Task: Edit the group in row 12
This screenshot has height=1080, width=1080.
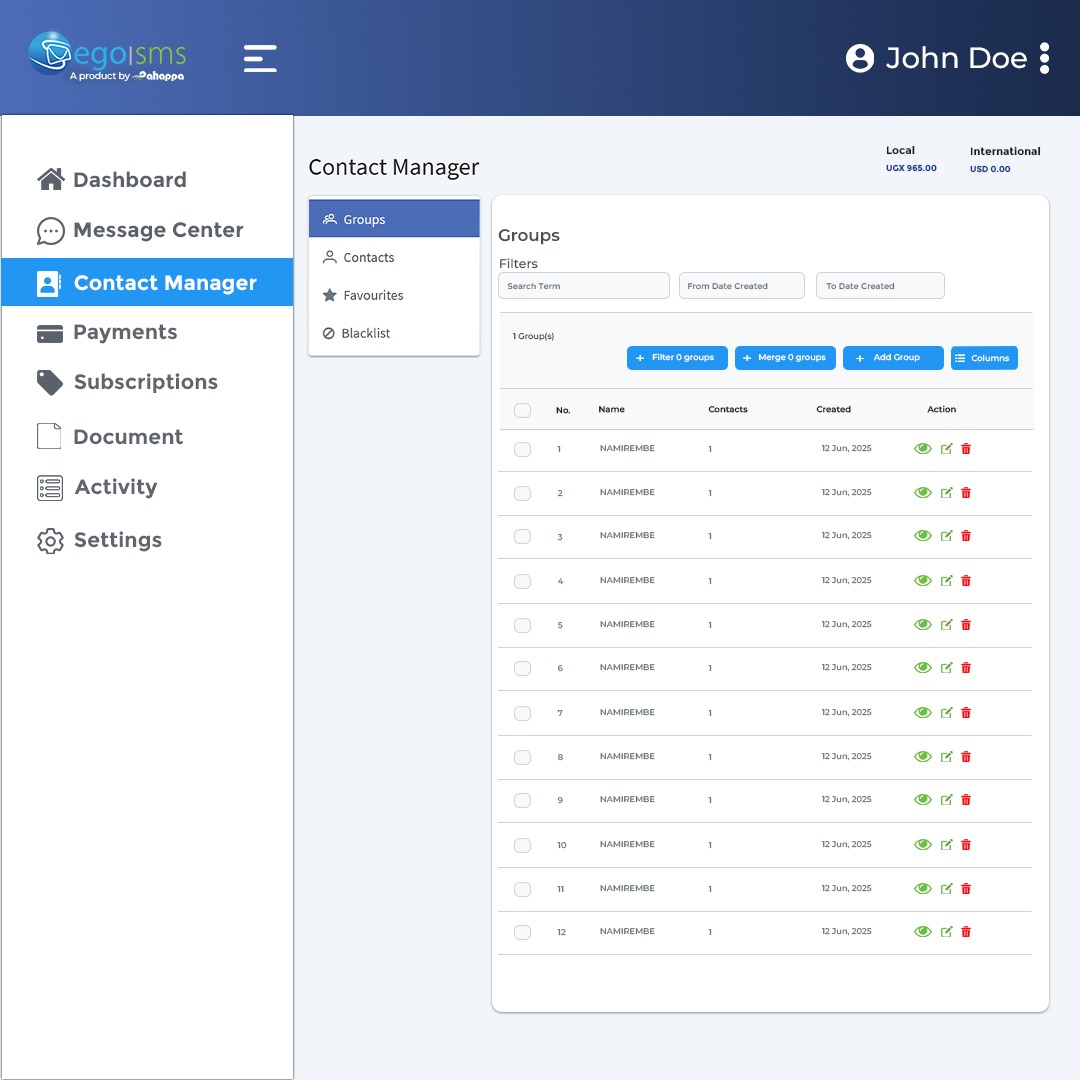Action: (946, 932)
